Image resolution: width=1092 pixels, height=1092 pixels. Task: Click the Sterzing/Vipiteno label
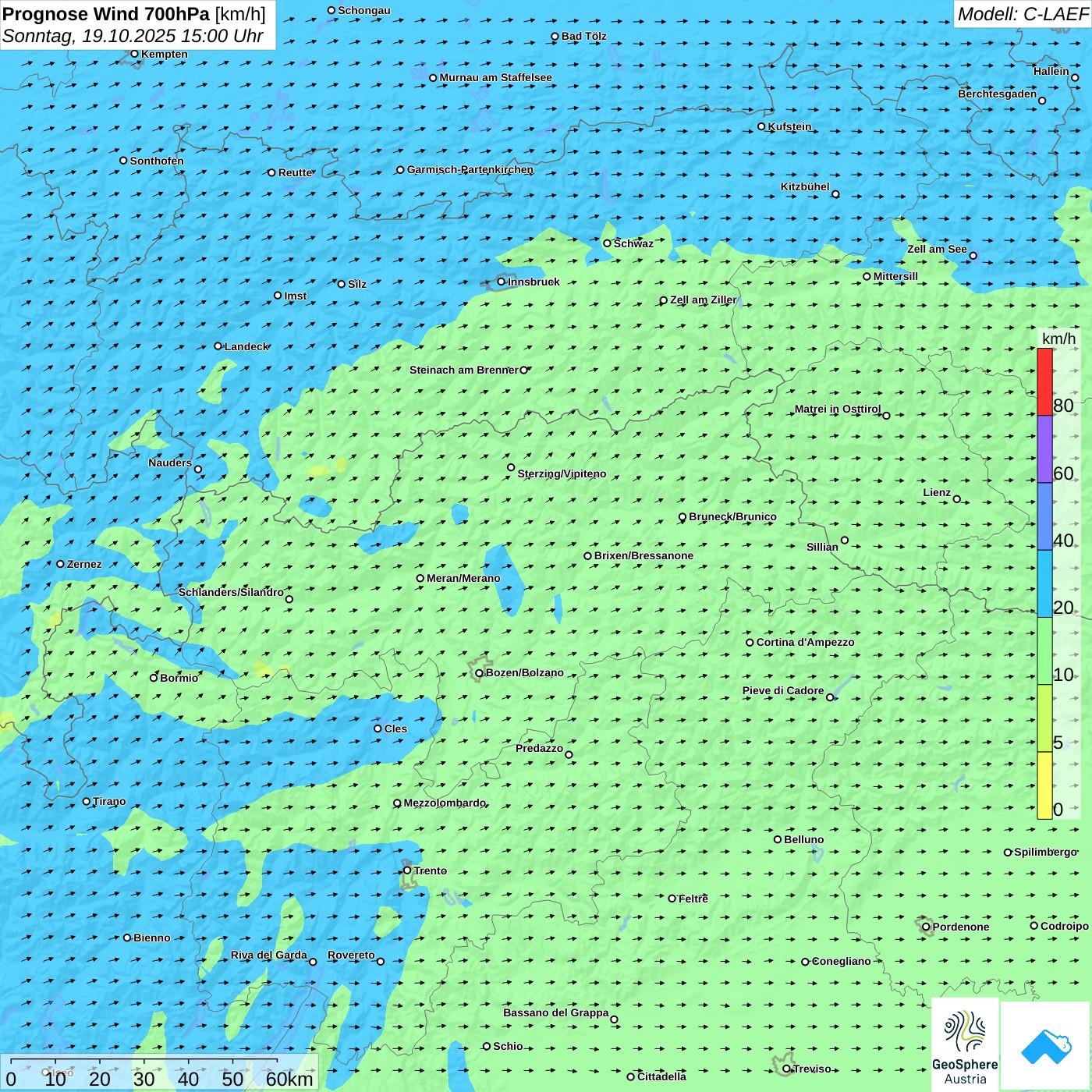point(562,473)
